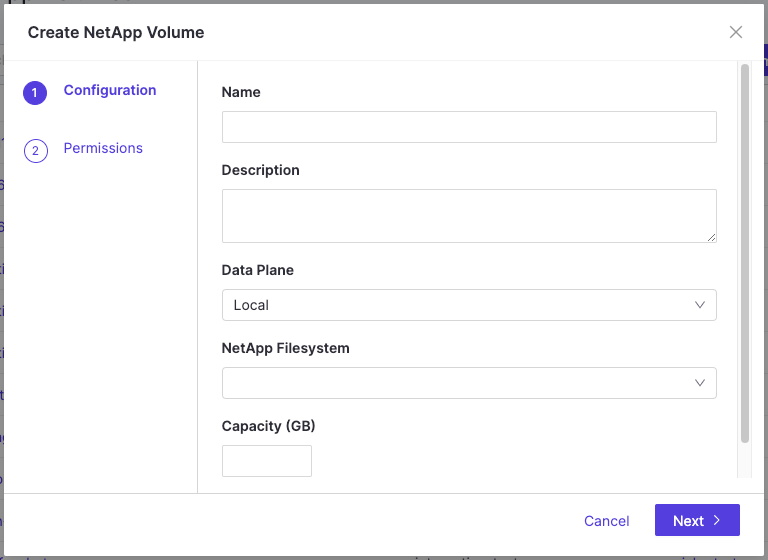
Task: Expand the NetApp Filesystem dropdown
Action: [469, 383]
